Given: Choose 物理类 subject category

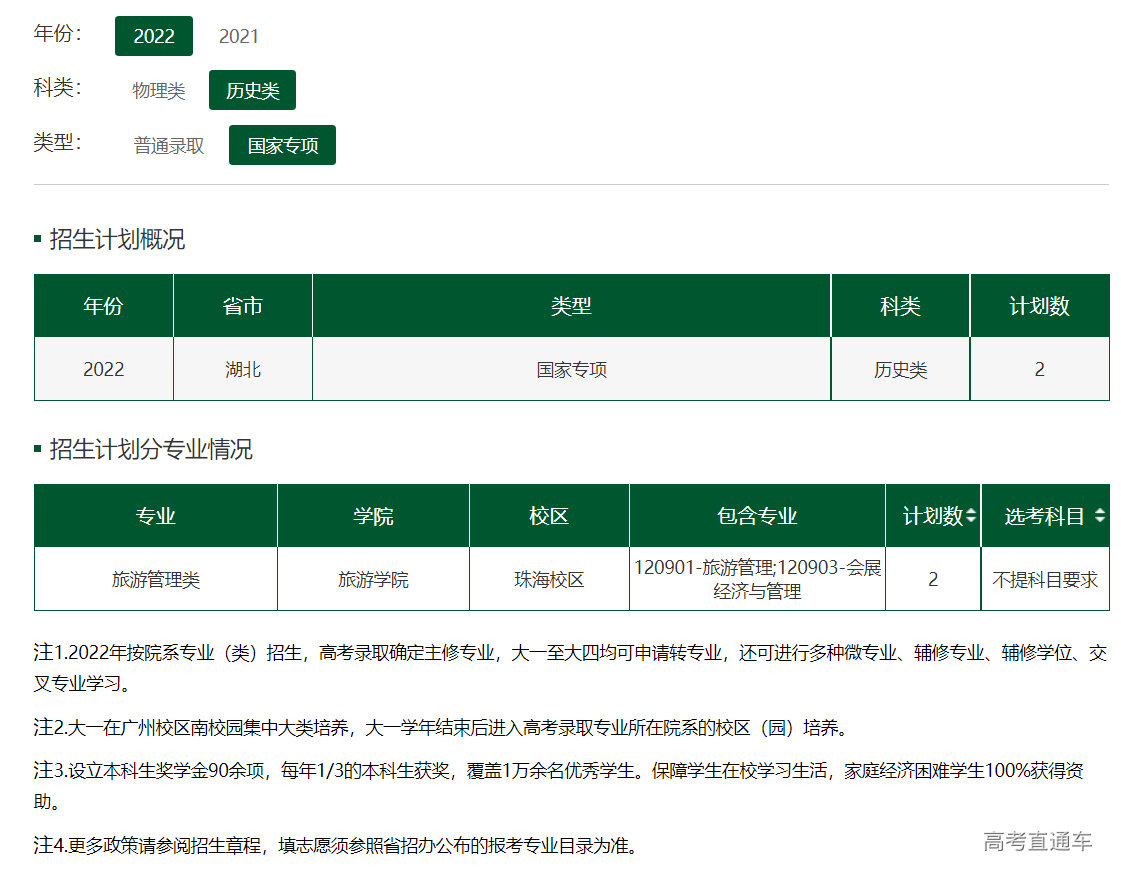Looking at the screenshot, I should (x=159, y=91).
